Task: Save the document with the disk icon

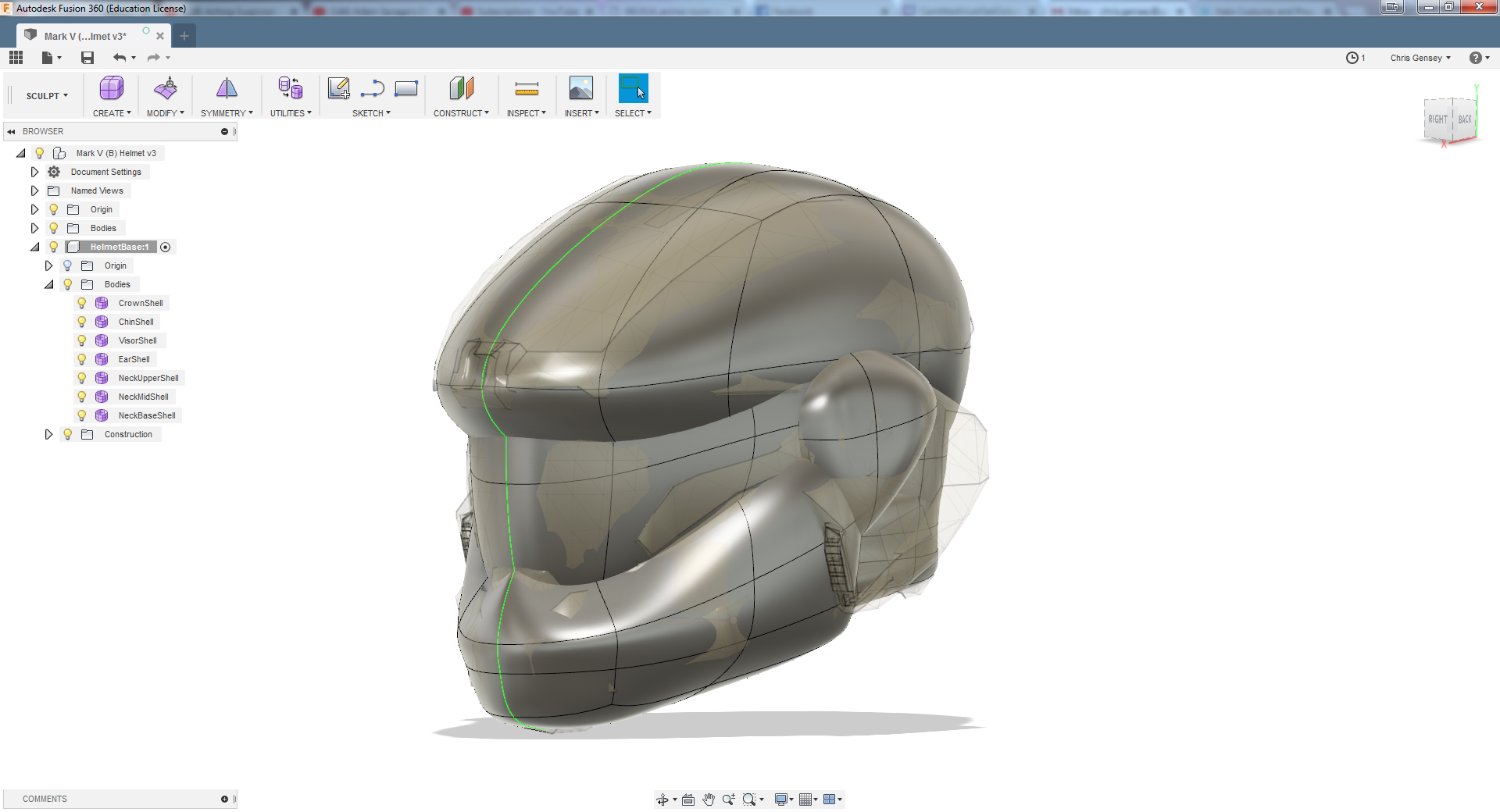Action: pos(87,58)
